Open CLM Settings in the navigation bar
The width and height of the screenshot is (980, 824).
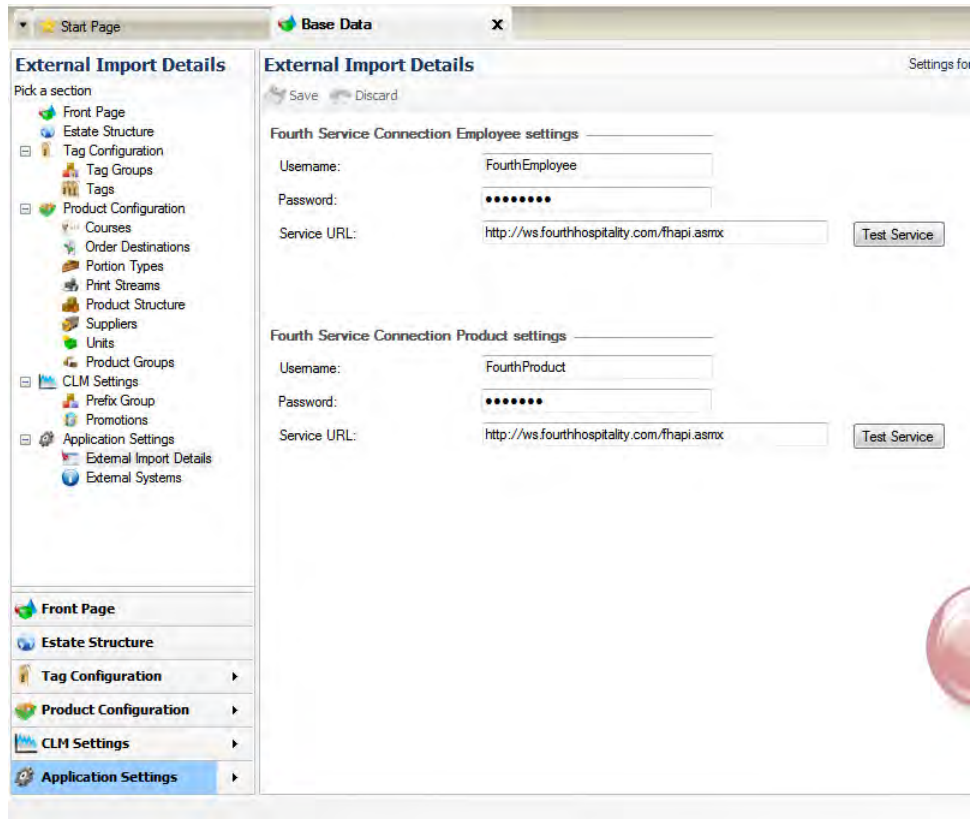(x=132, y=744)
